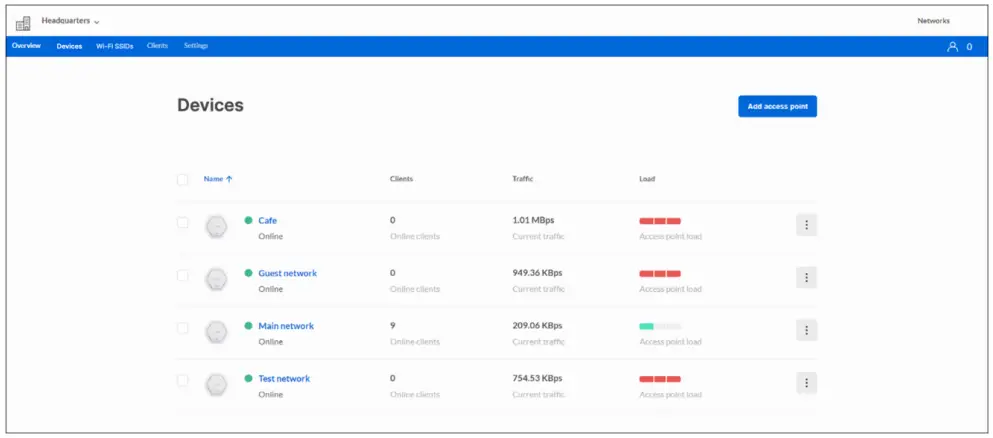The image size is (993, 438).
Task: Click the Headquarters building icon
Action: [x=23, y=22]
